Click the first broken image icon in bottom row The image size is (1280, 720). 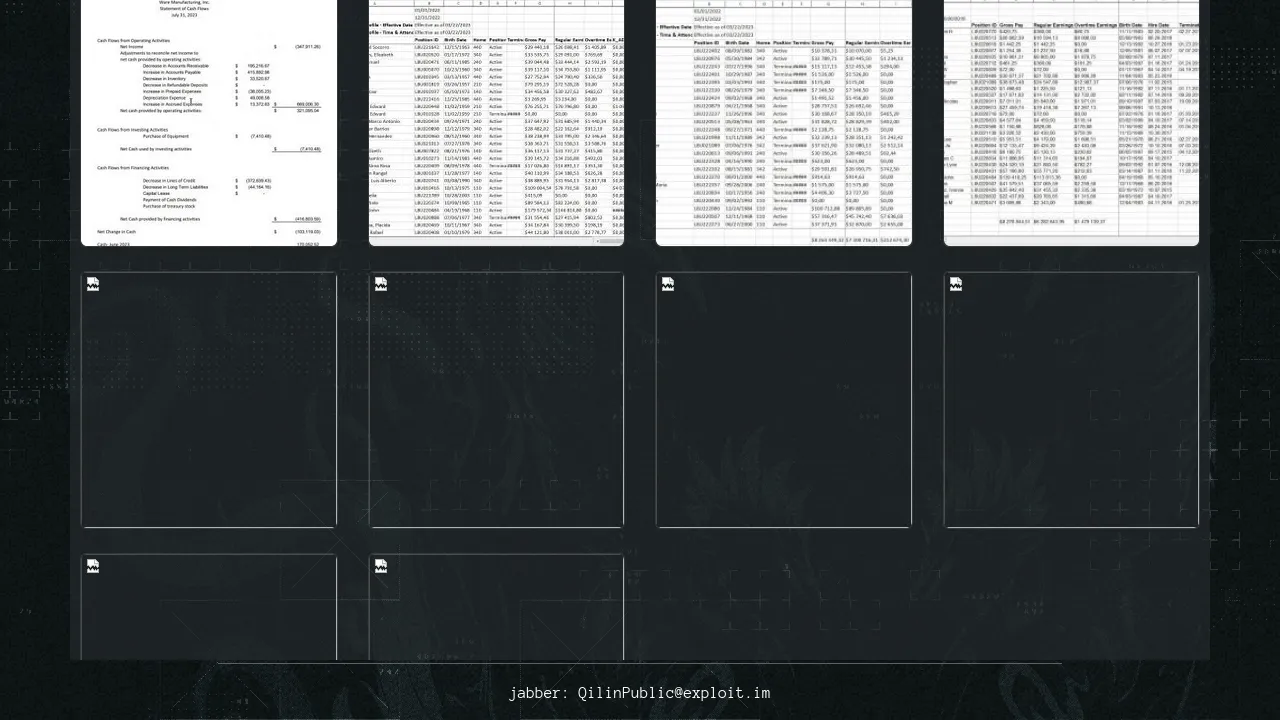click(93, 567)
